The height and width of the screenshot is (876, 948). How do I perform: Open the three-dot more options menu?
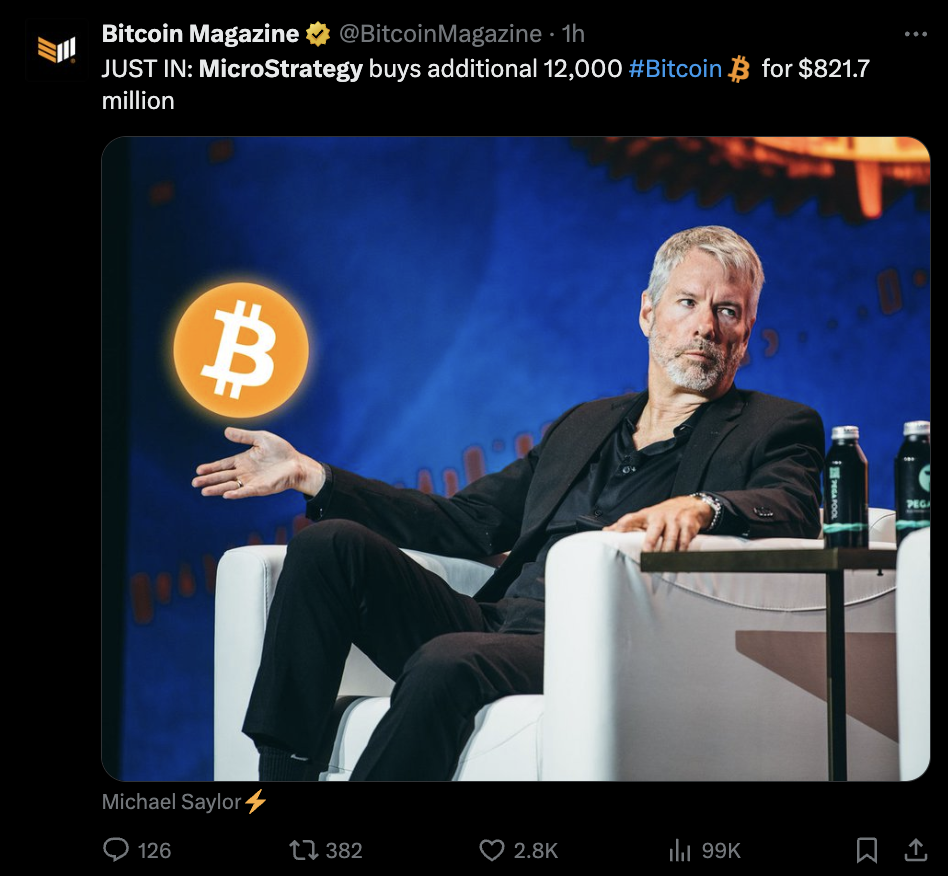click(x=915, y=34)
